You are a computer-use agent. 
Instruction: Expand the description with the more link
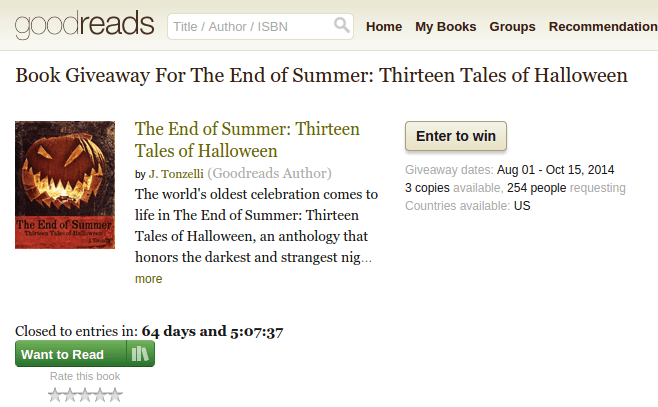(148, 279)
